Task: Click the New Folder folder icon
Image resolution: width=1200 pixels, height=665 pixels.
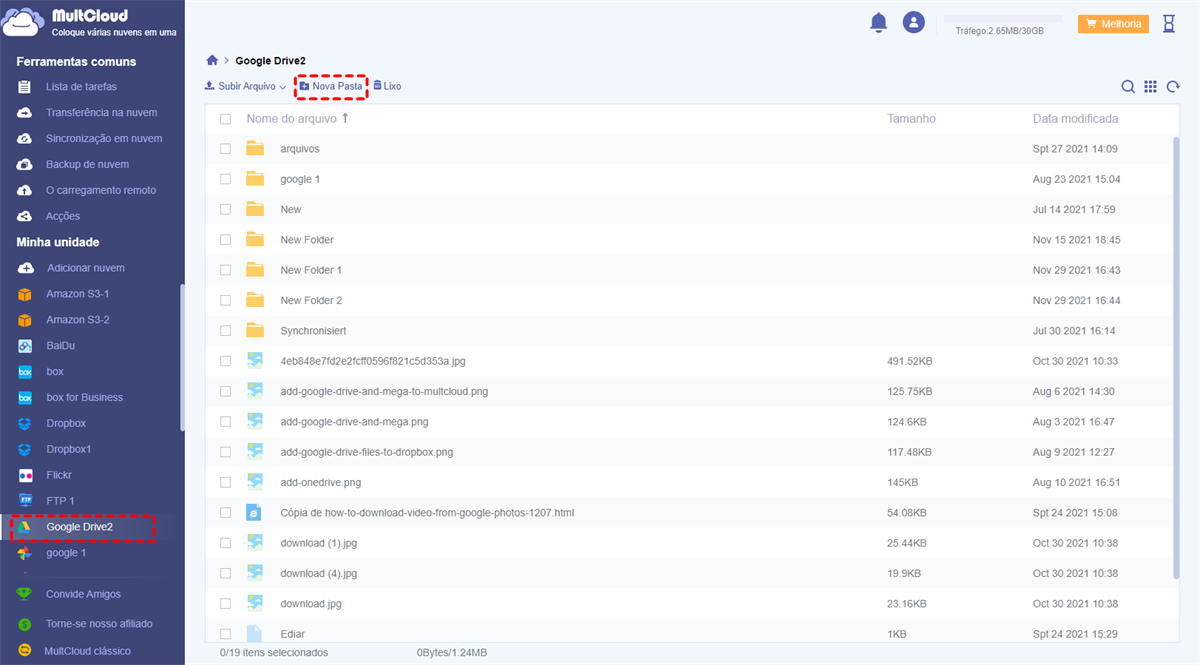Action: 255,239
